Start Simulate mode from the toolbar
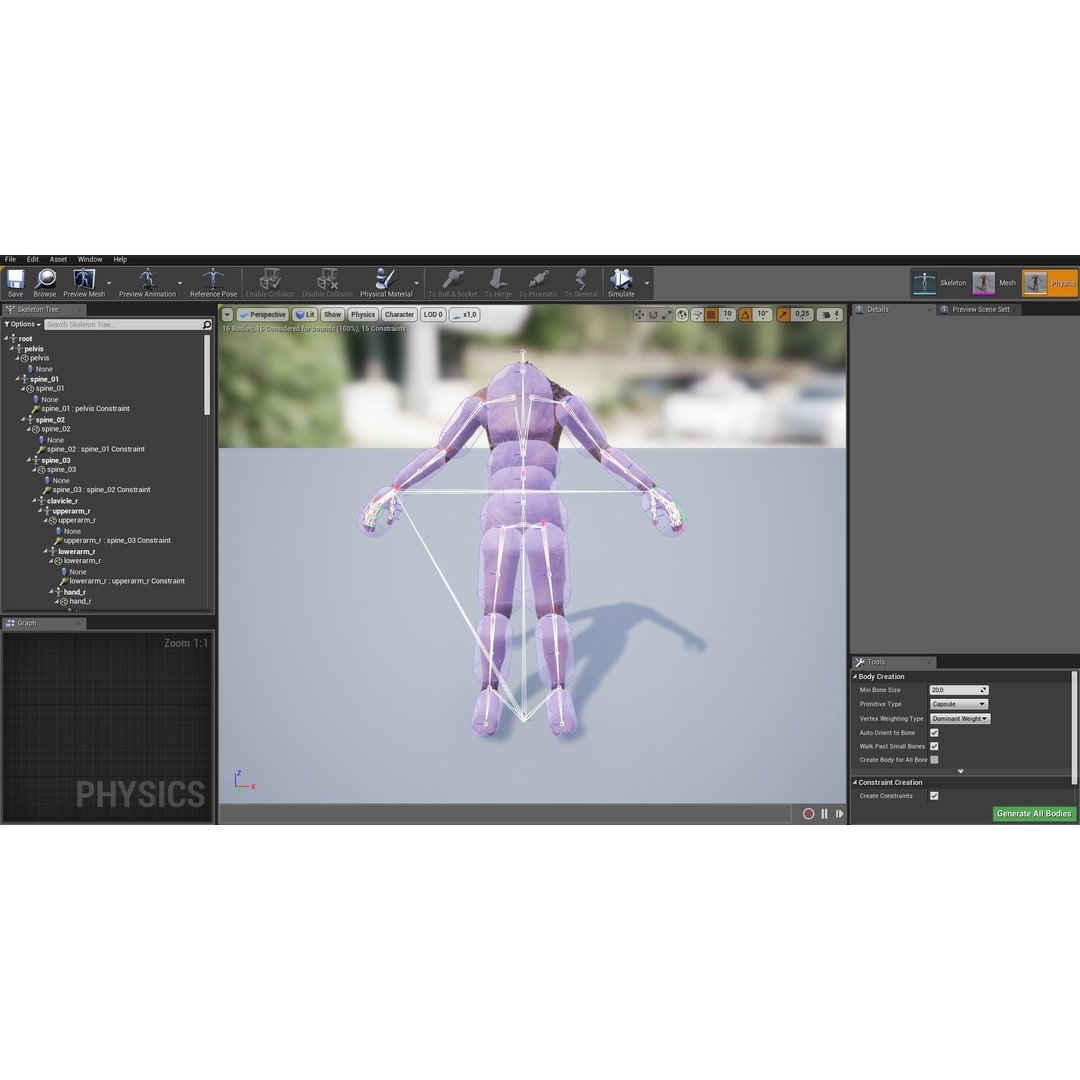The width and height of the screenshot is (1080, 1080). coord(620,282)
